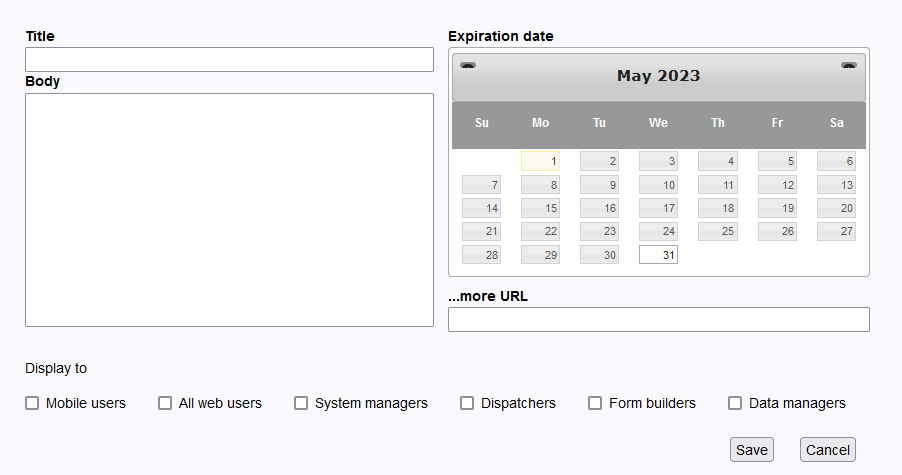
Task: Go to previous month in calendar
Action: click(x=468, y=65)
